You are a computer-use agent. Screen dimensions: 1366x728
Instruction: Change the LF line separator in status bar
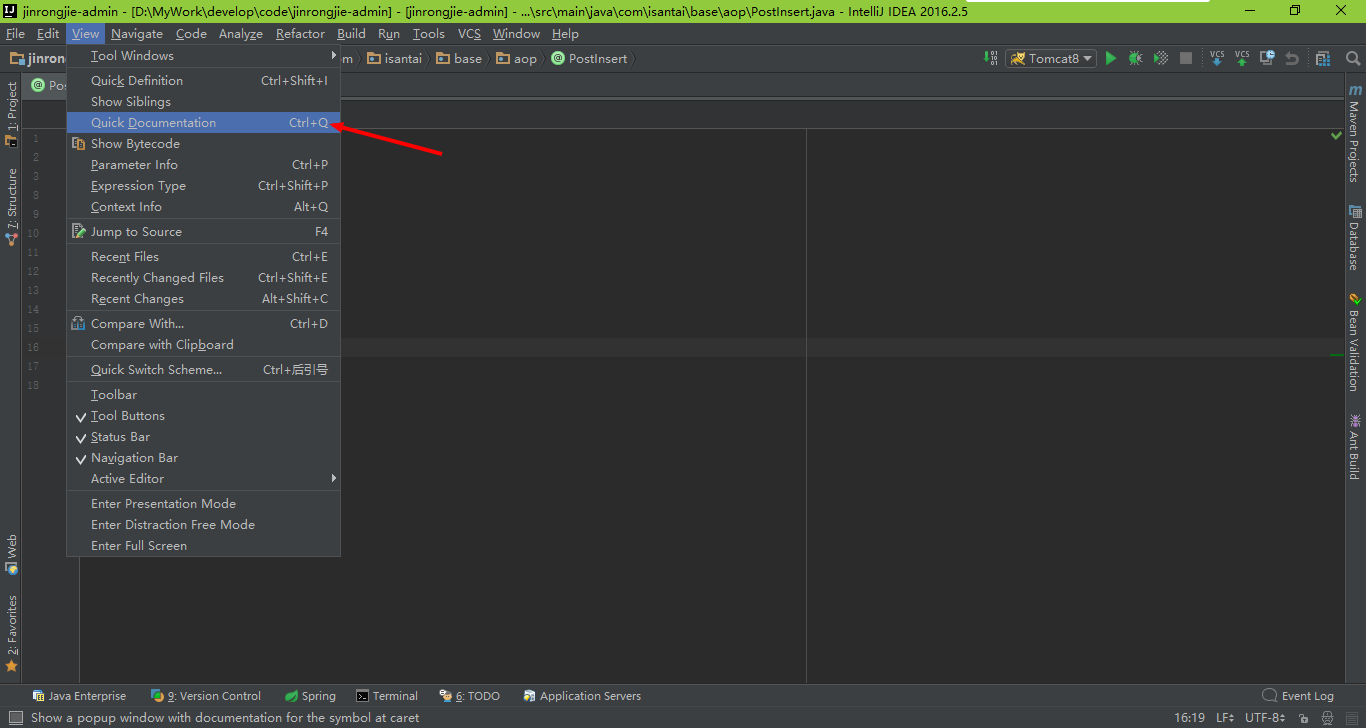click(1226, 718)
